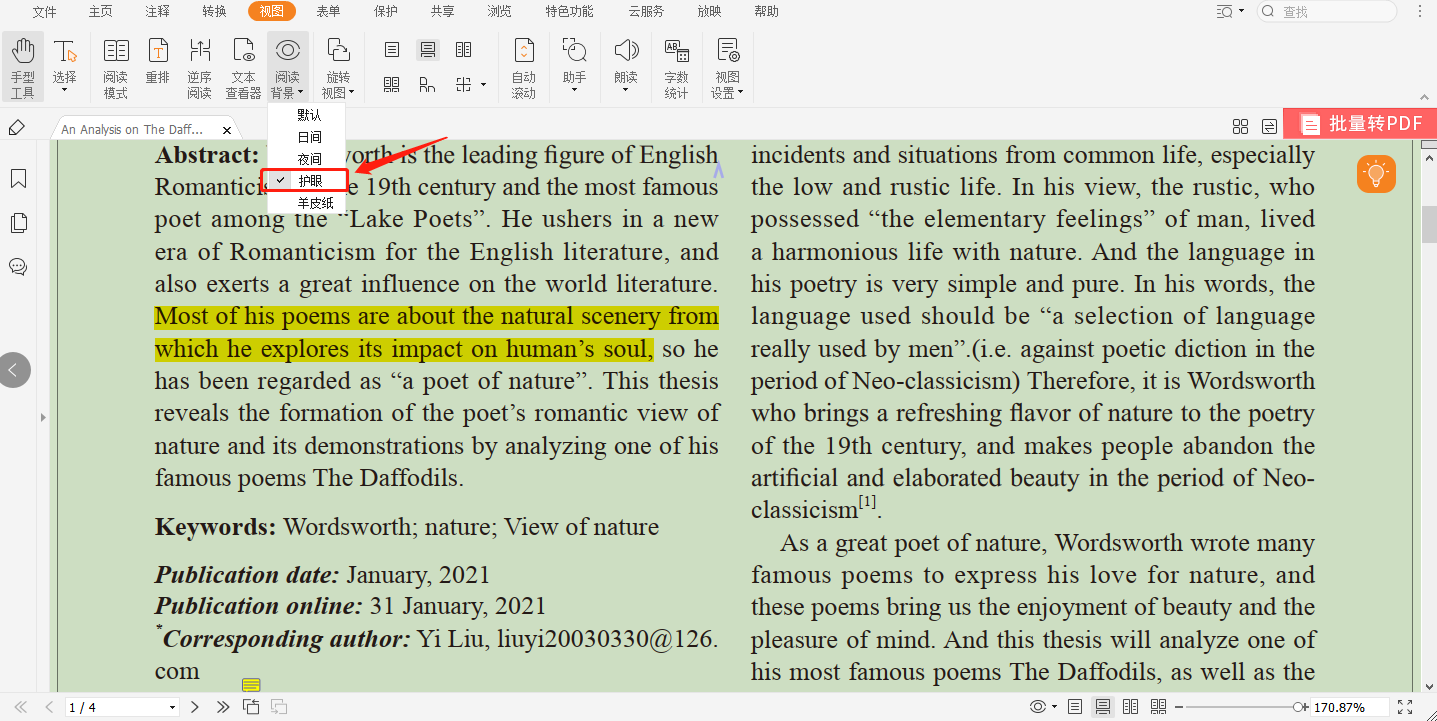
Task: Go to next page using status bar arrow
Action: [195, 707]
